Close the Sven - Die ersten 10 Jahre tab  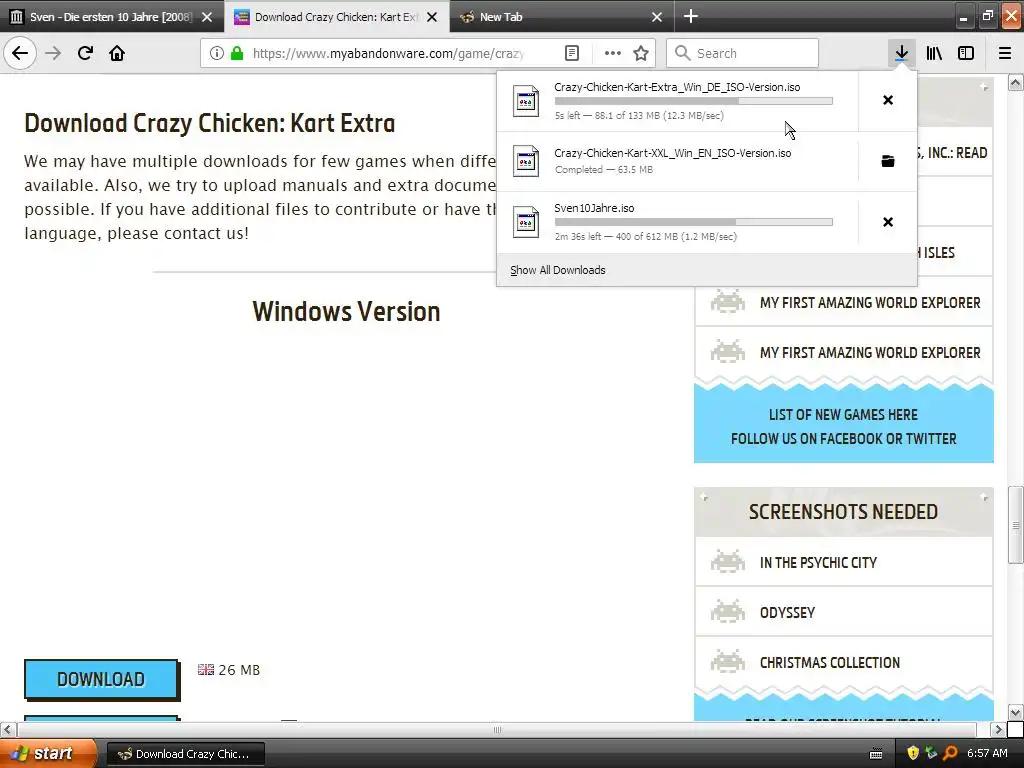coord(207,17)
